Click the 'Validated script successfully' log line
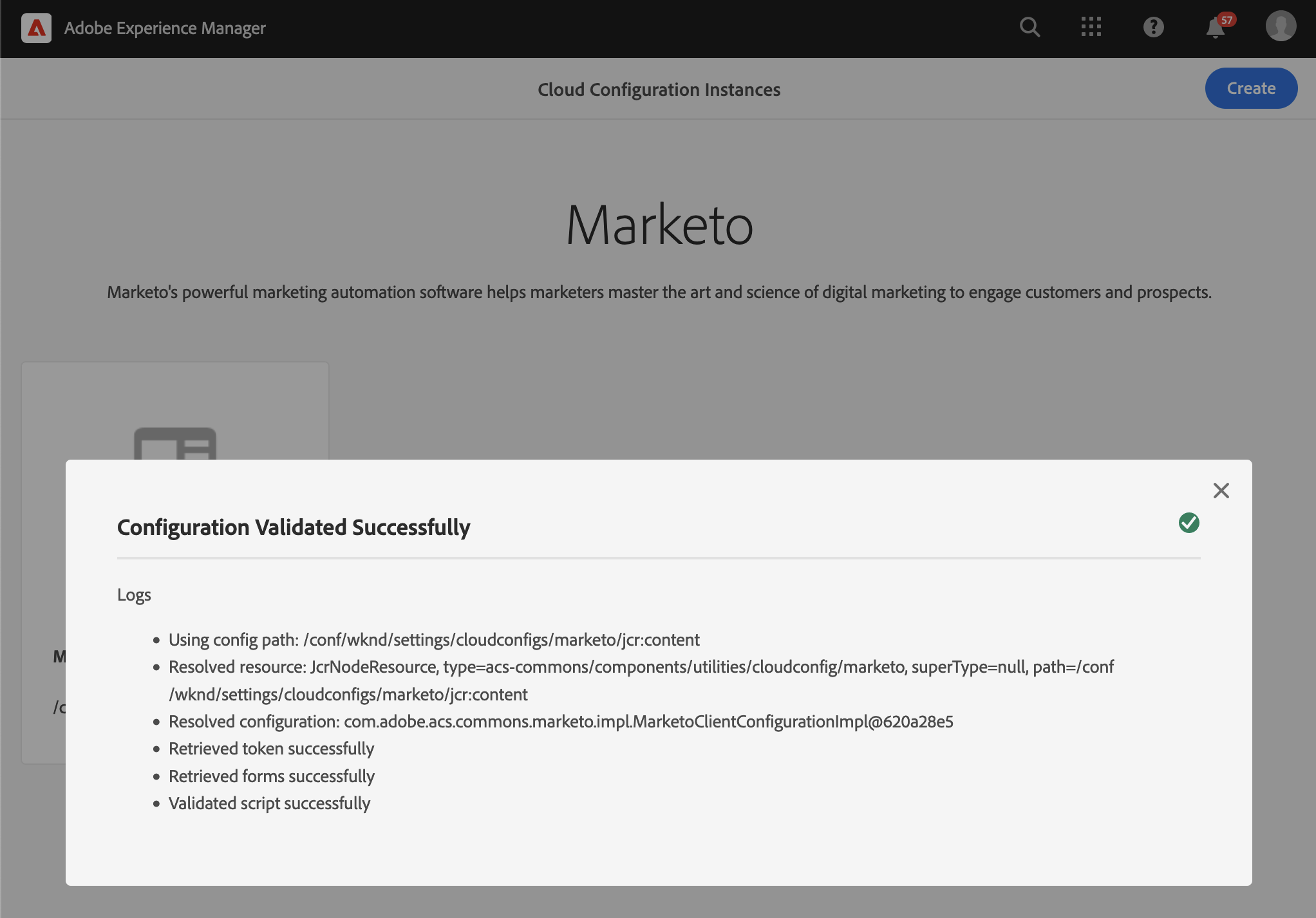 [269, 803]
